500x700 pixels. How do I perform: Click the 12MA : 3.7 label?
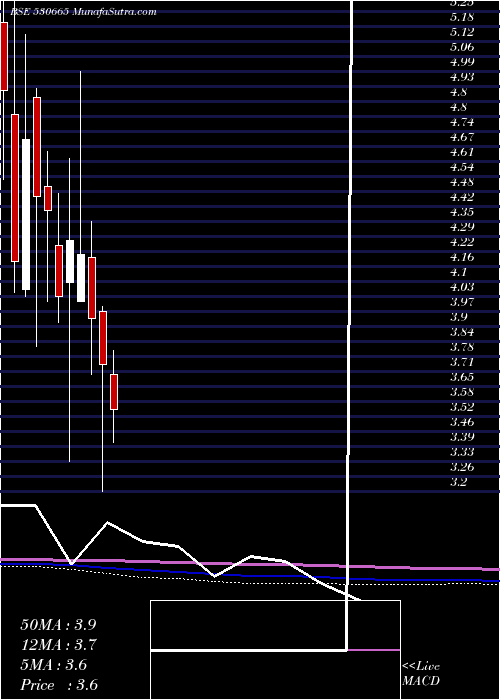[x=59, y=645]
